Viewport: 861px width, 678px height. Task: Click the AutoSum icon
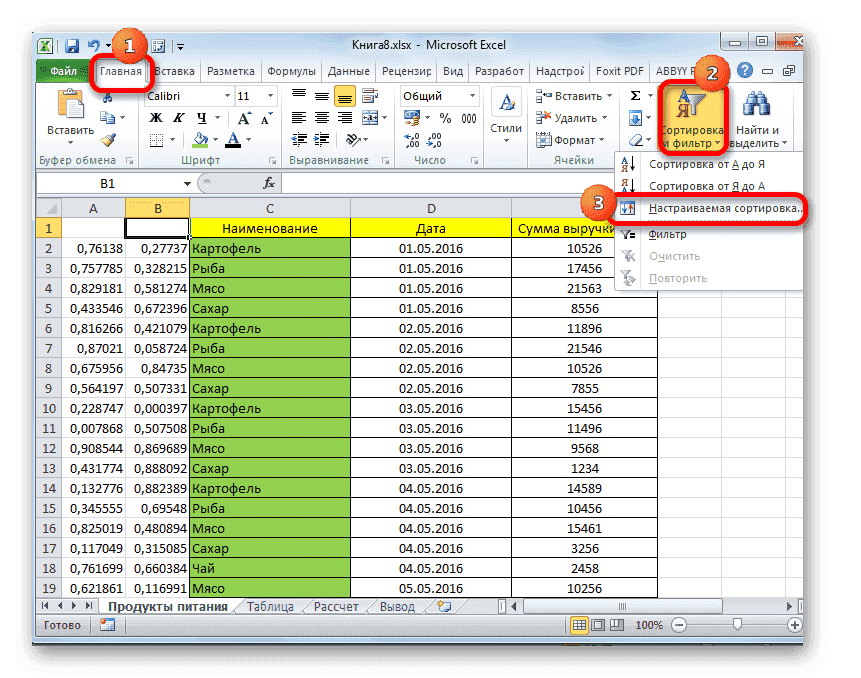pyautogui.click(x=638, y=95)
